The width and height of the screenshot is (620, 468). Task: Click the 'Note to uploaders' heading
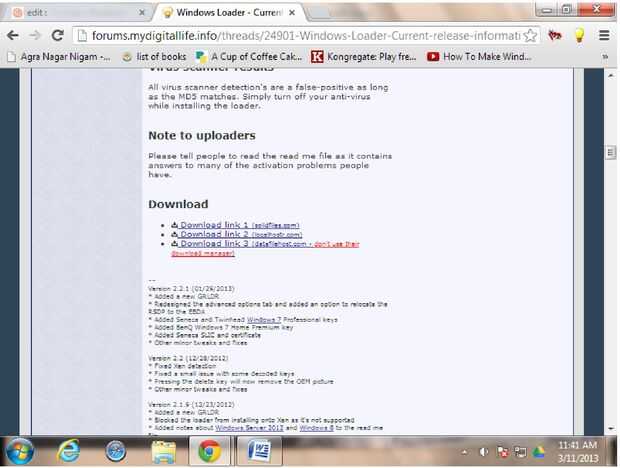(202, 136)
